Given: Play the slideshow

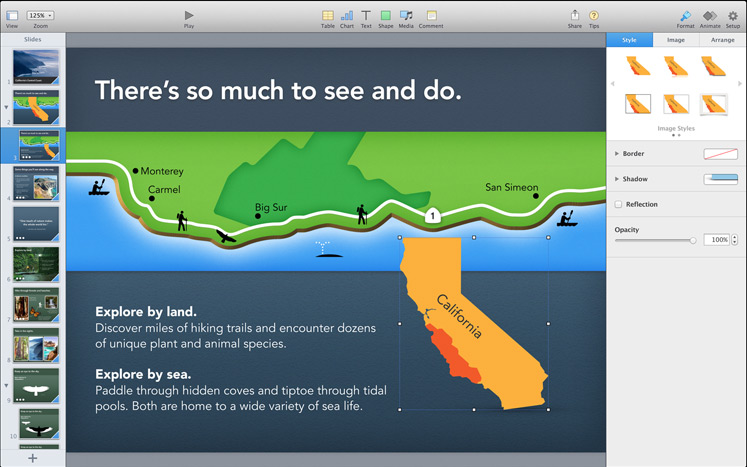Looking at the screenshot, I should (189, 16).
